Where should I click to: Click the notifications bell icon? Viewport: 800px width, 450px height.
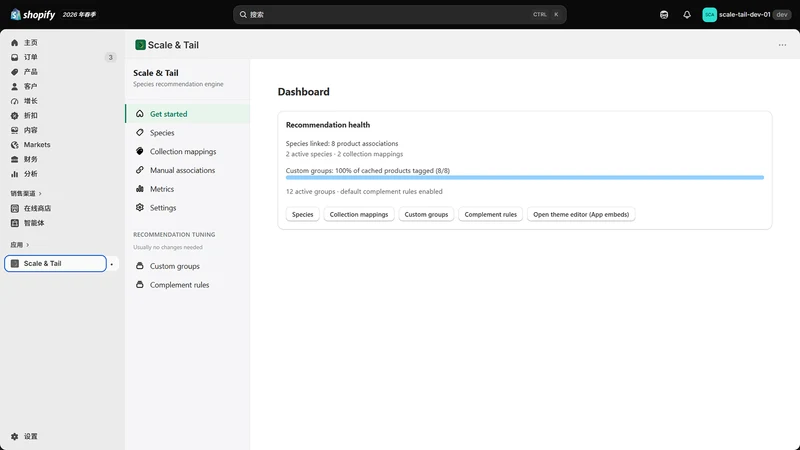click(687, 15)
